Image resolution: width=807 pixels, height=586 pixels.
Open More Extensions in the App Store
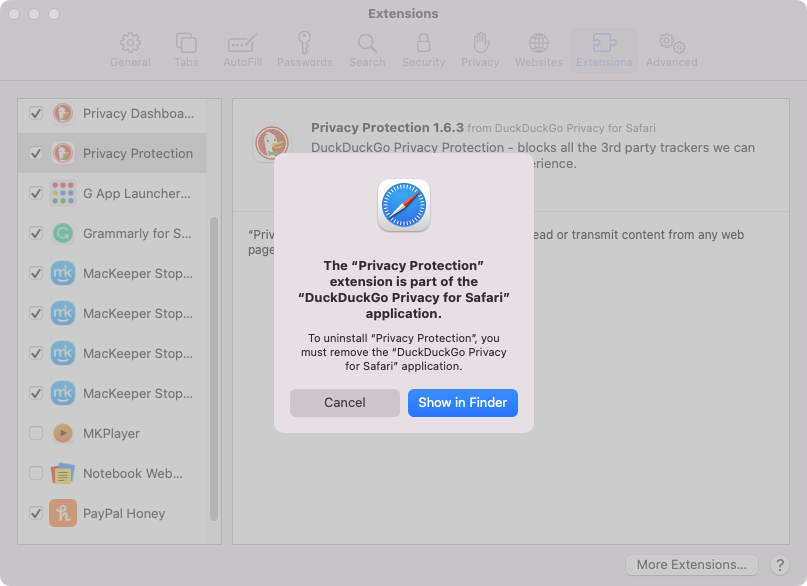click(691, 564)
